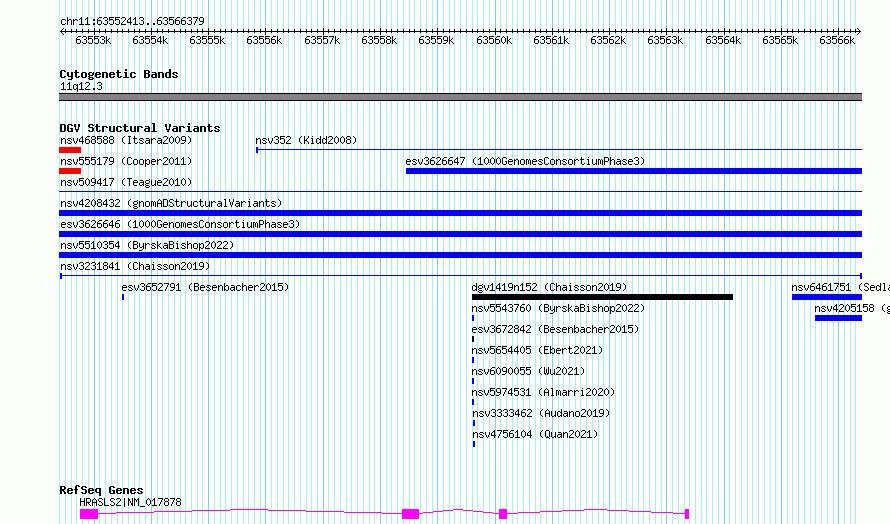This screenshot has width=890, height=524.
Task: Click nsv3231841 (Chaisson2019) label
Action: (x=135, y=266)
